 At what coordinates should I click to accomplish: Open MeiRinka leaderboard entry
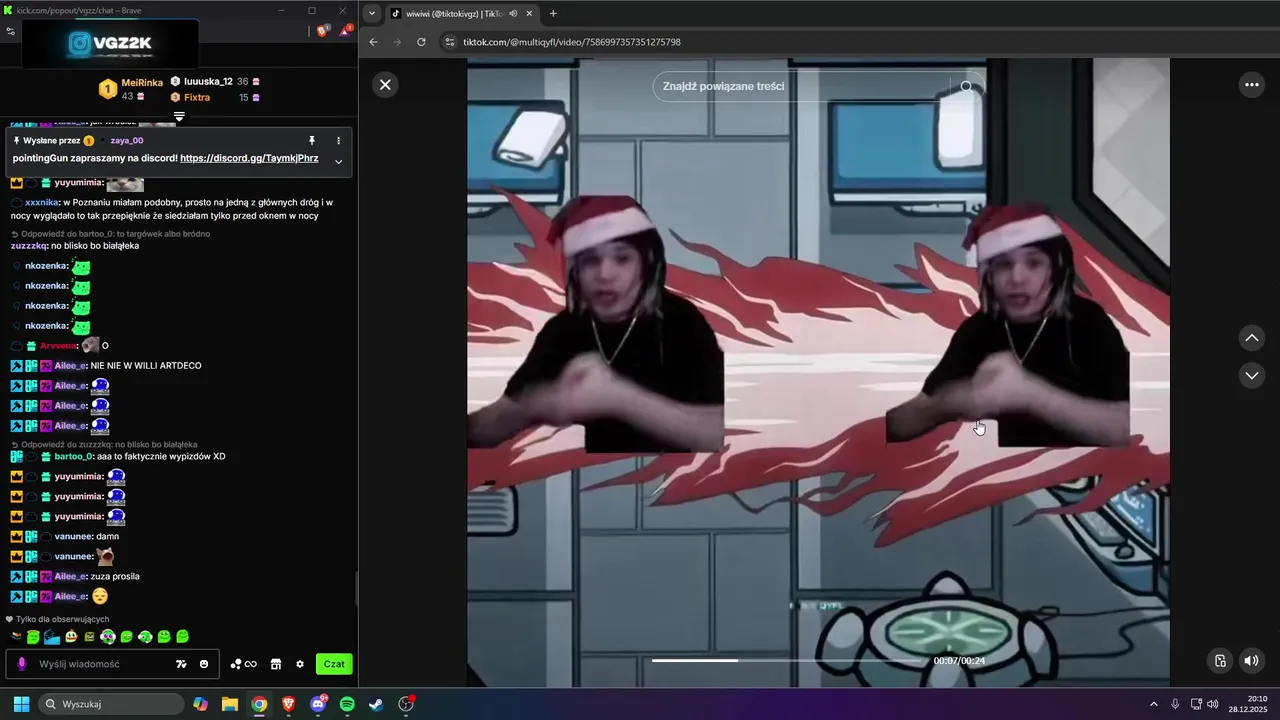click(x=130, y=89)
